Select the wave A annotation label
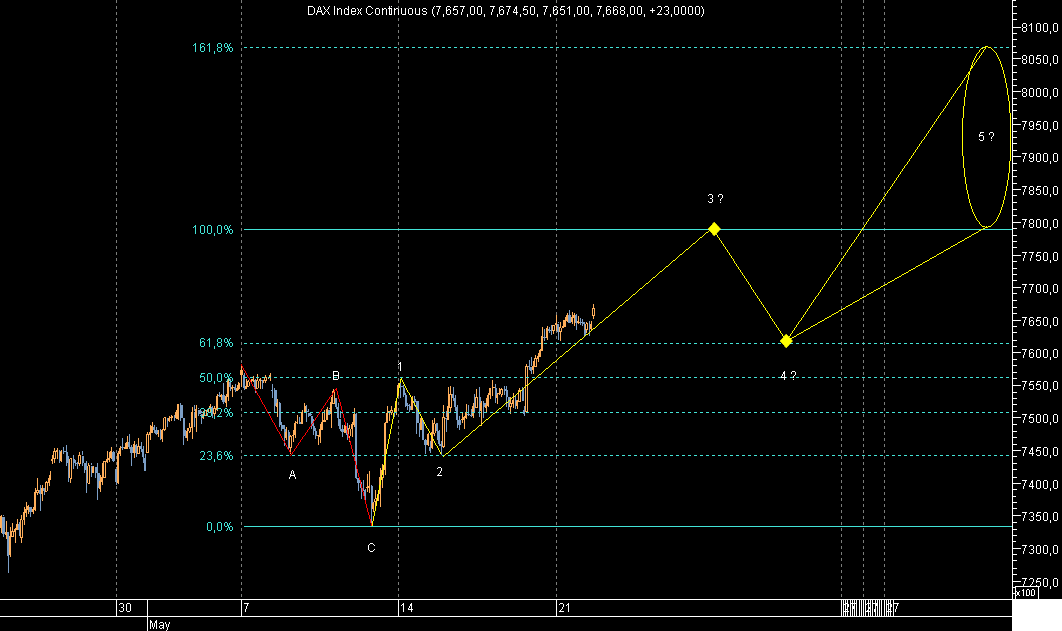 coord(293,472)
